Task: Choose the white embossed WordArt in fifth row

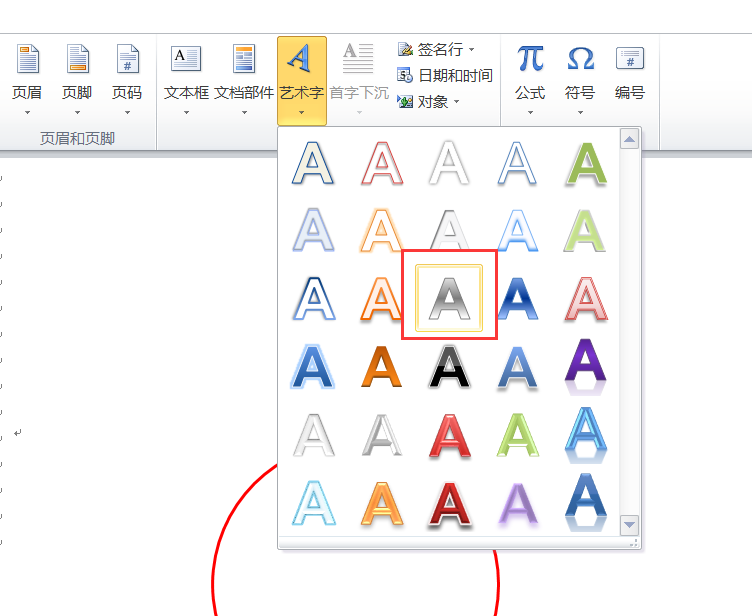Action: coord(313,435)
